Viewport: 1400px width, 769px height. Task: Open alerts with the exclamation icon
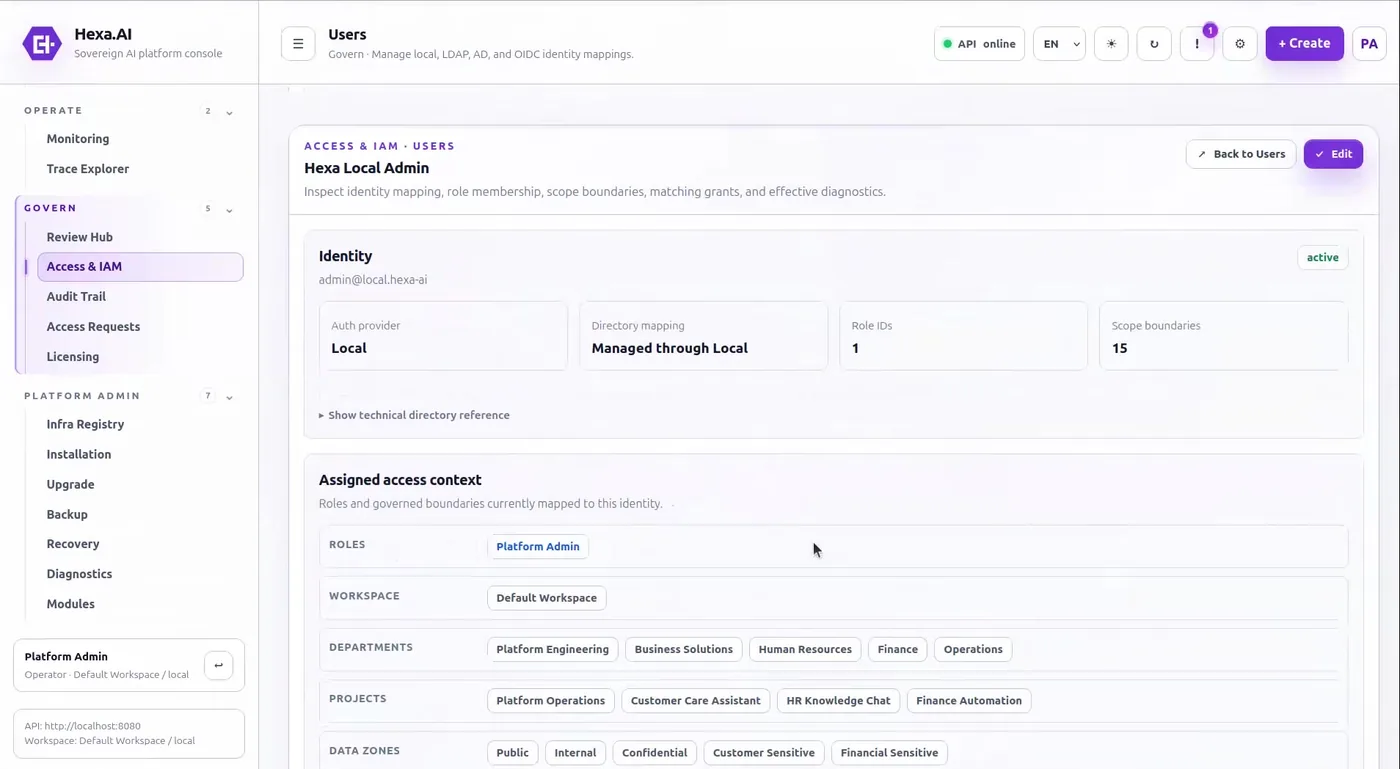(x=1197, y=44)
